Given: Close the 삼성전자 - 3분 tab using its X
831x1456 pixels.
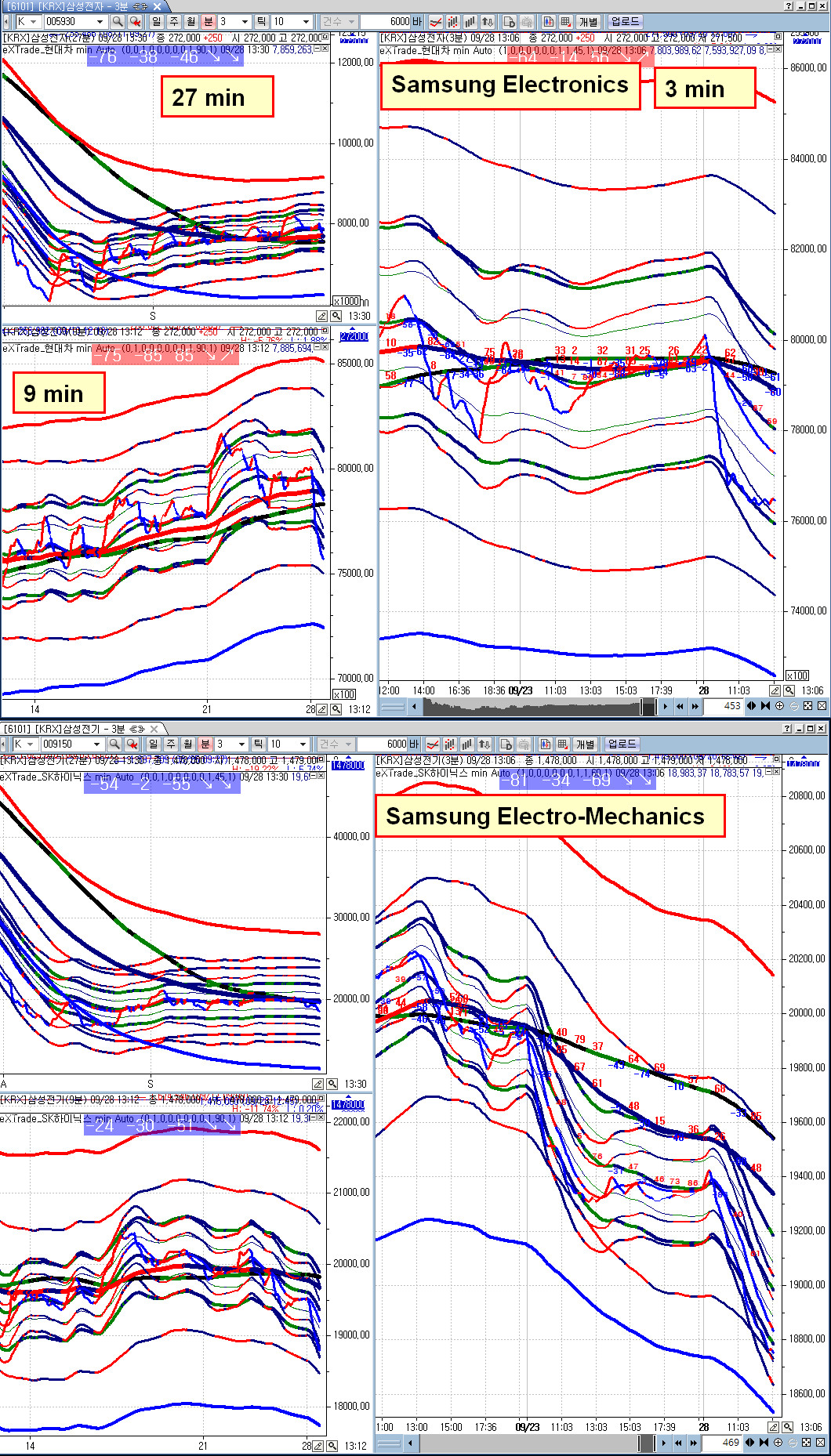Looking at the screenshot, I should tap(157, 6).
